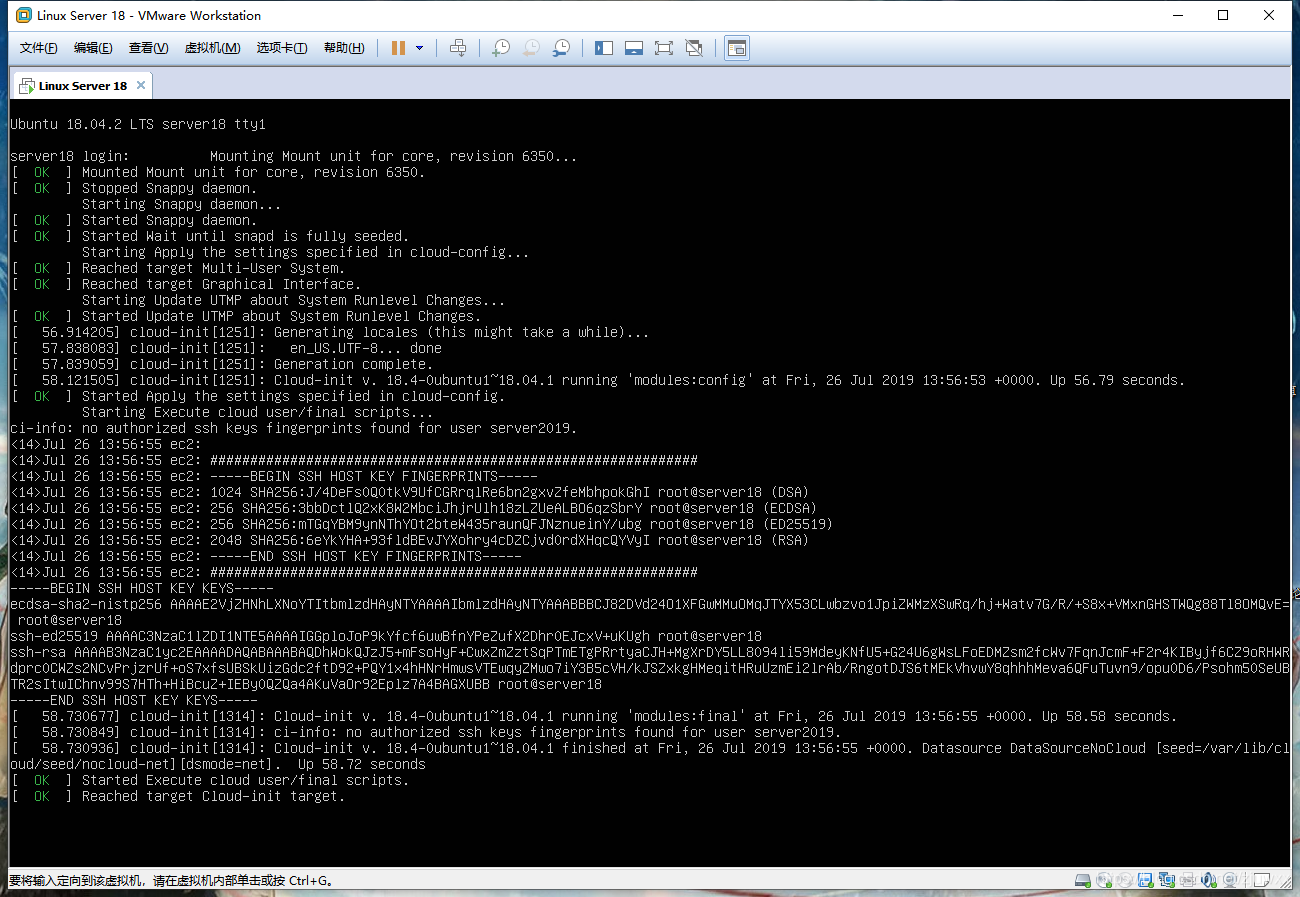Click the '(ED25519)' fingerprint line

(x=422, y=524)
